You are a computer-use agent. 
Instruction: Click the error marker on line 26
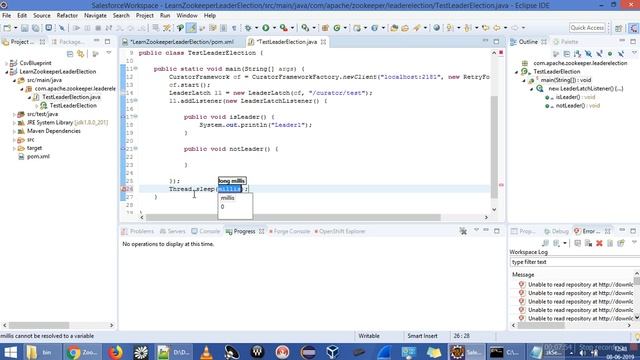pos(123,189)
